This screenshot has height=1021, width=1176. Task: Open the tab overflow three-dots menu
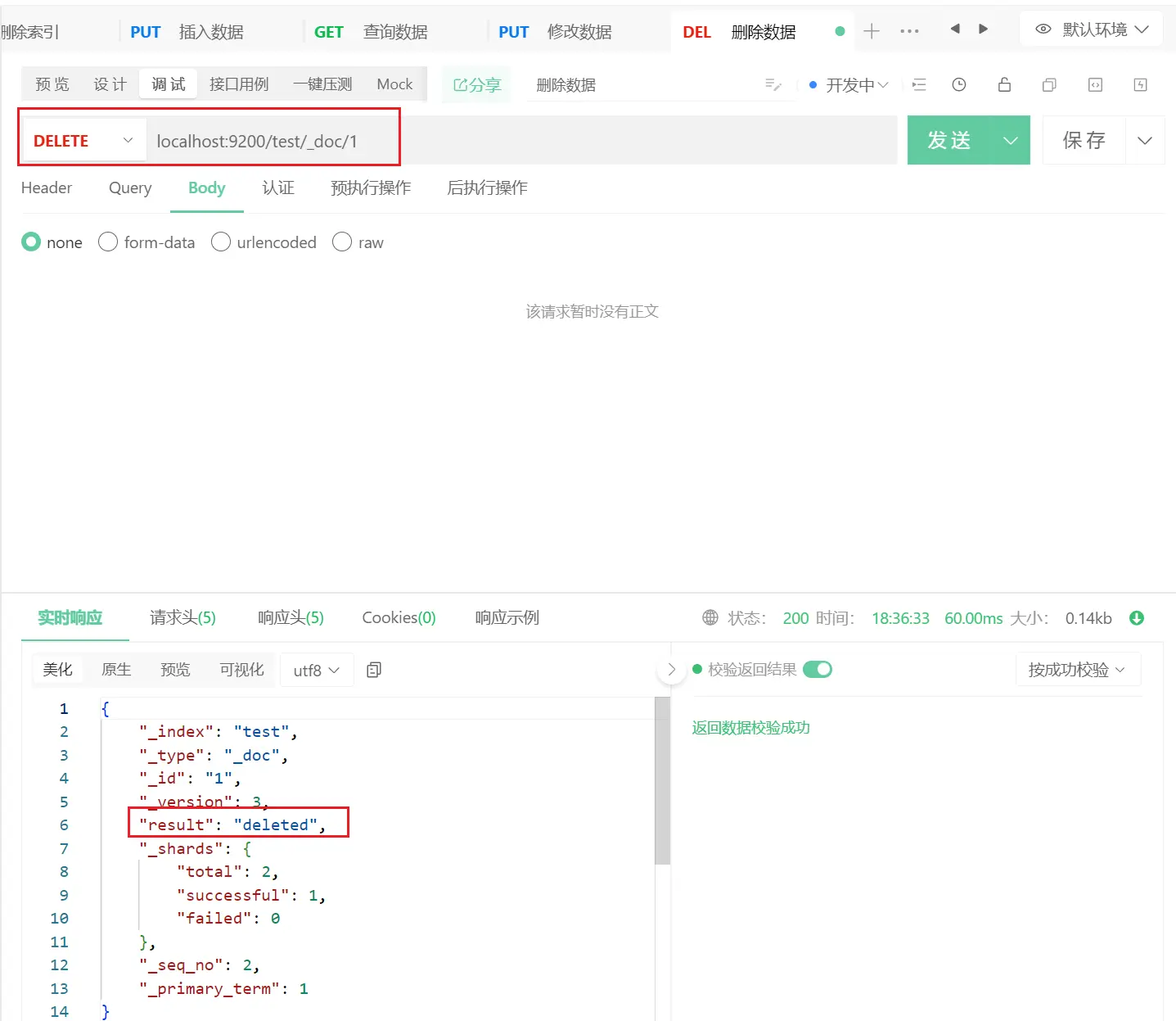pos(909,31)
